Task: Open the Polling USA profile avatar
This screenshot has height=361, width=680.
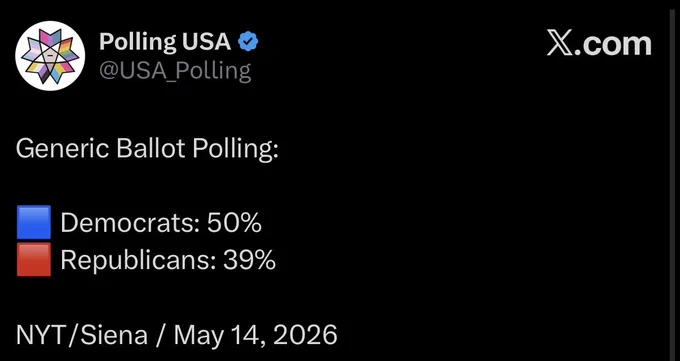Action: [50, 56]
